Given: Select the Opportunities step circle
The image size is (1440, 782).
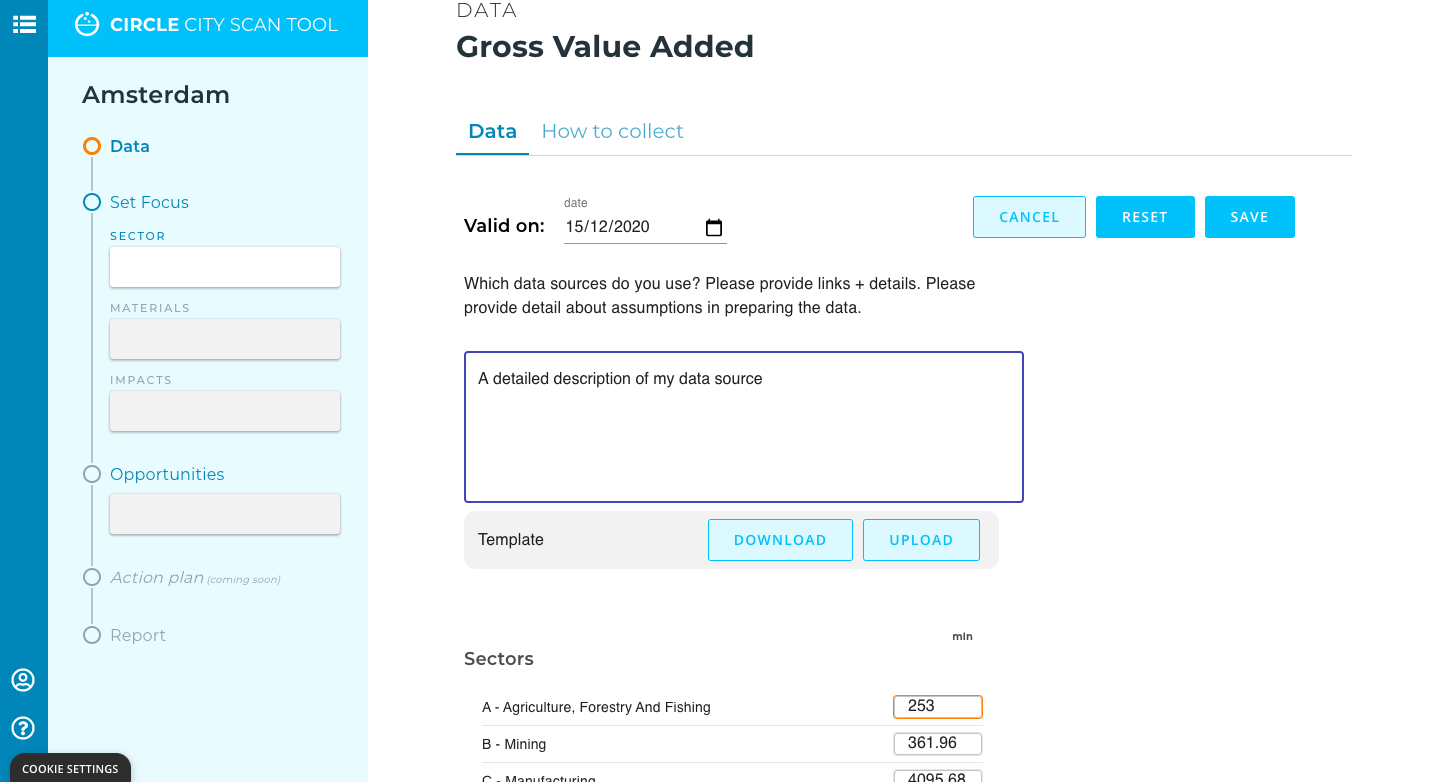Looking at the screenshot, I should point(92,474).
